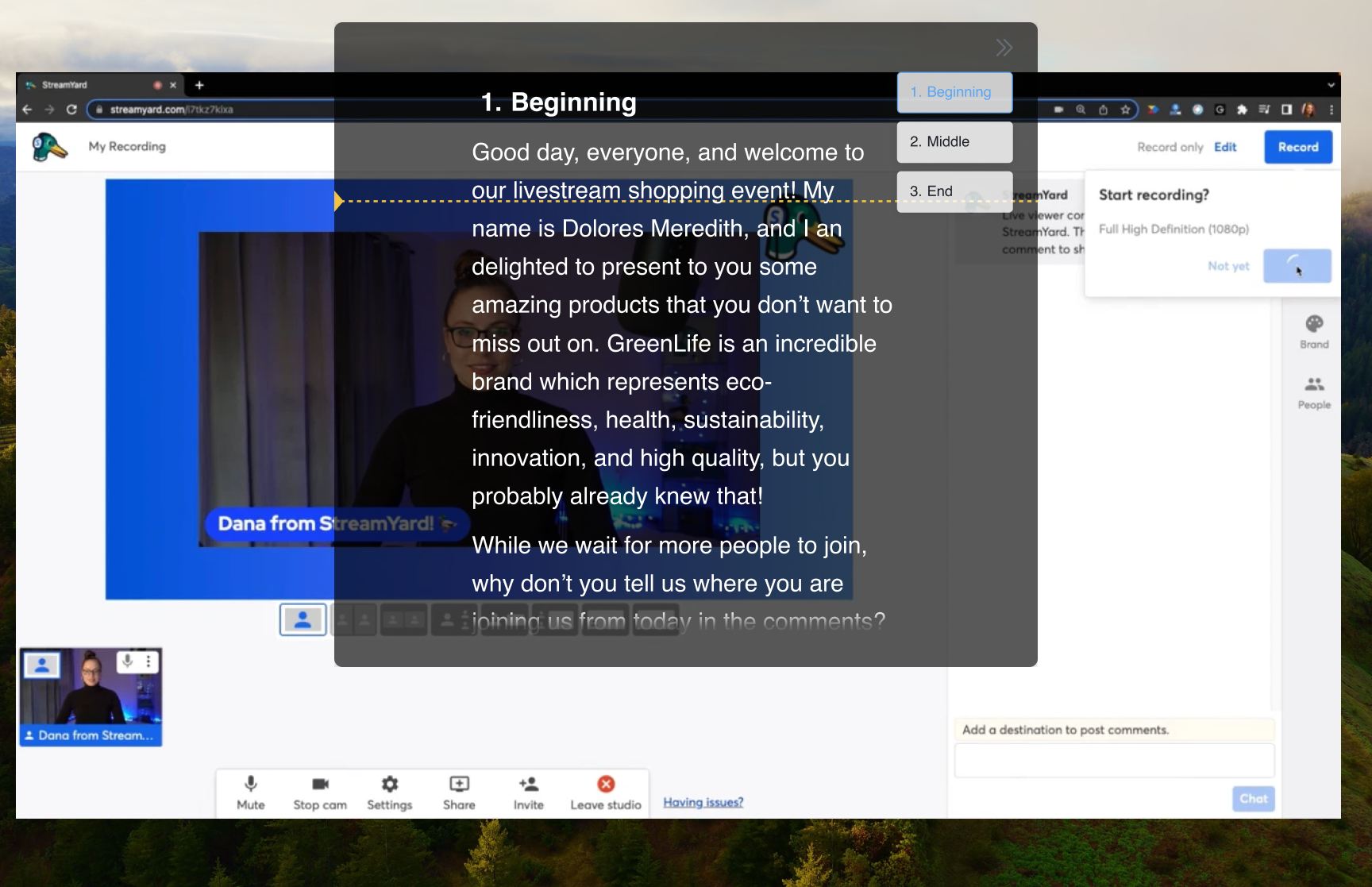Mute the microphone in the studio toolbar
Image resolution: width=1372 pixels, height=887 pixels.
pos(251,793)
